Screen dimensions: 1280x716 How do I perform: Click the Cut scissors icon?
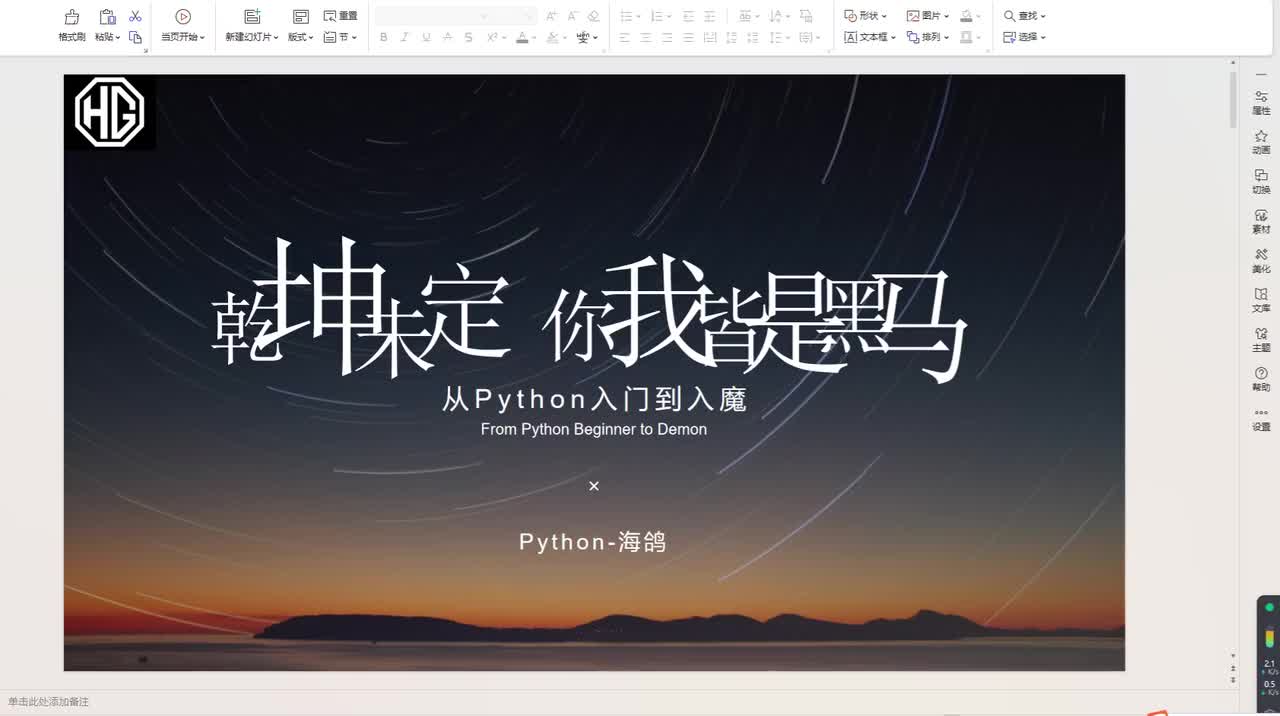[x=136, y=17]
